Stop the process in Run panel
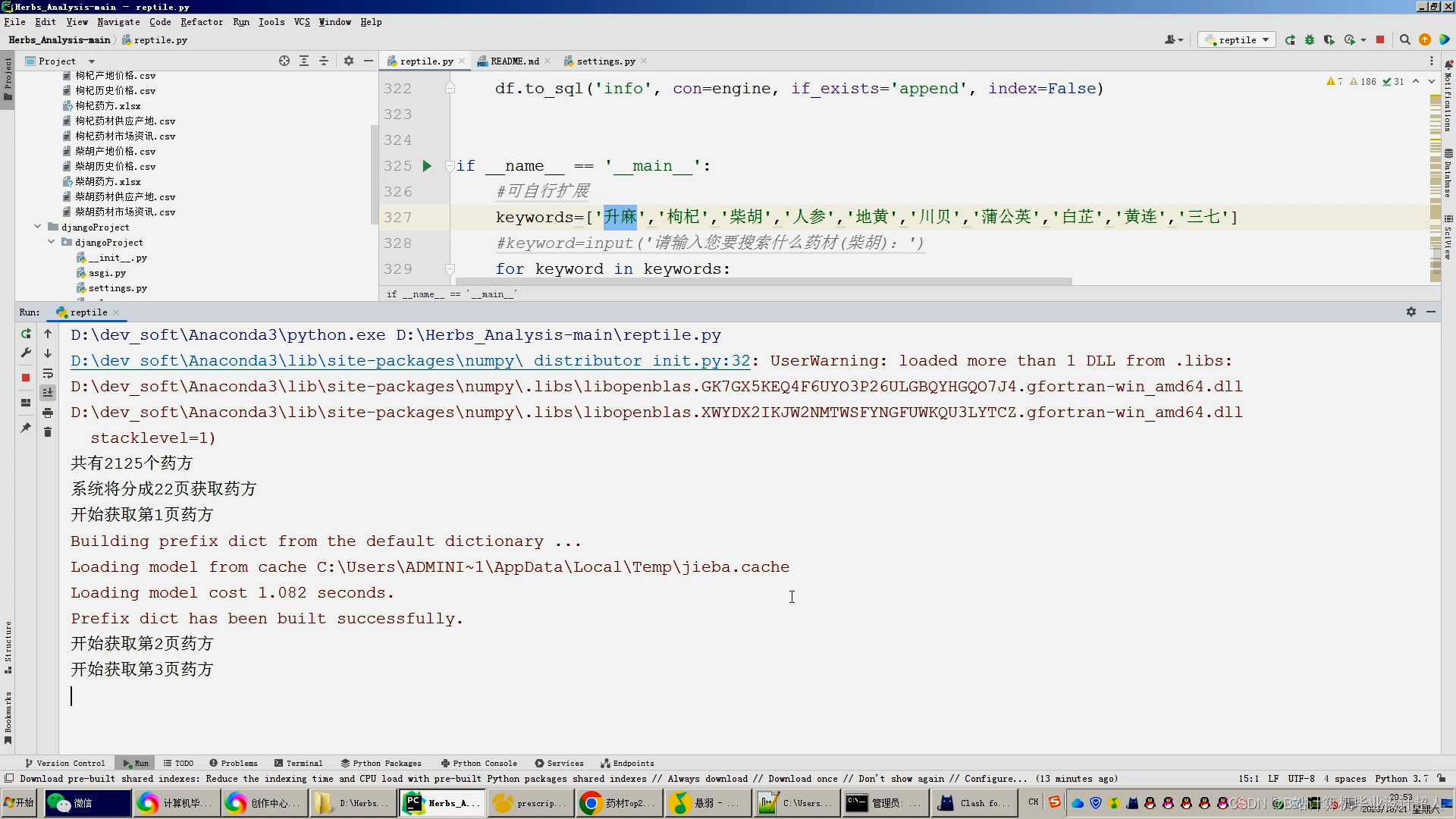This screenshot has height=819, width=1456. tap(26, 377)
